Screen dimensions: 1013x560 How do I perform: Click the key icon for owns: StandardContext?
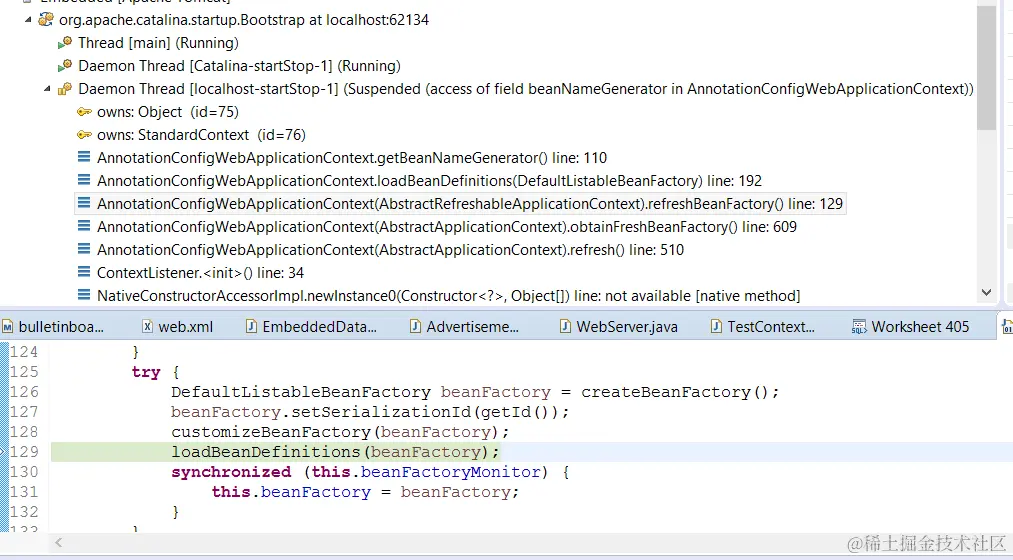[x=84, y=135]
